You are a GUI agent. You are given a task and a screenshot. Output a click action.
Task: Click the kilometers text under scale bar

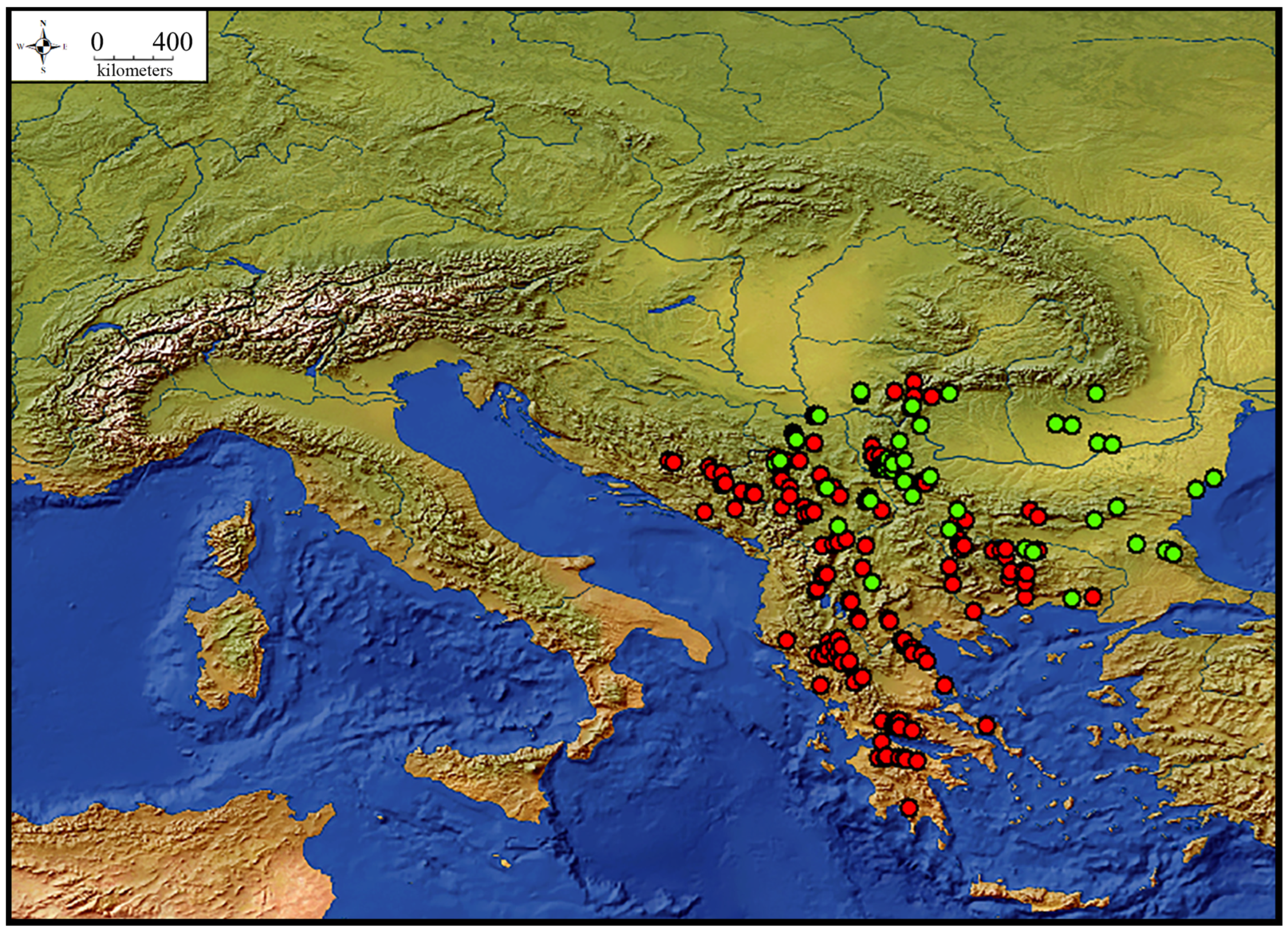[x=134, y=71]
